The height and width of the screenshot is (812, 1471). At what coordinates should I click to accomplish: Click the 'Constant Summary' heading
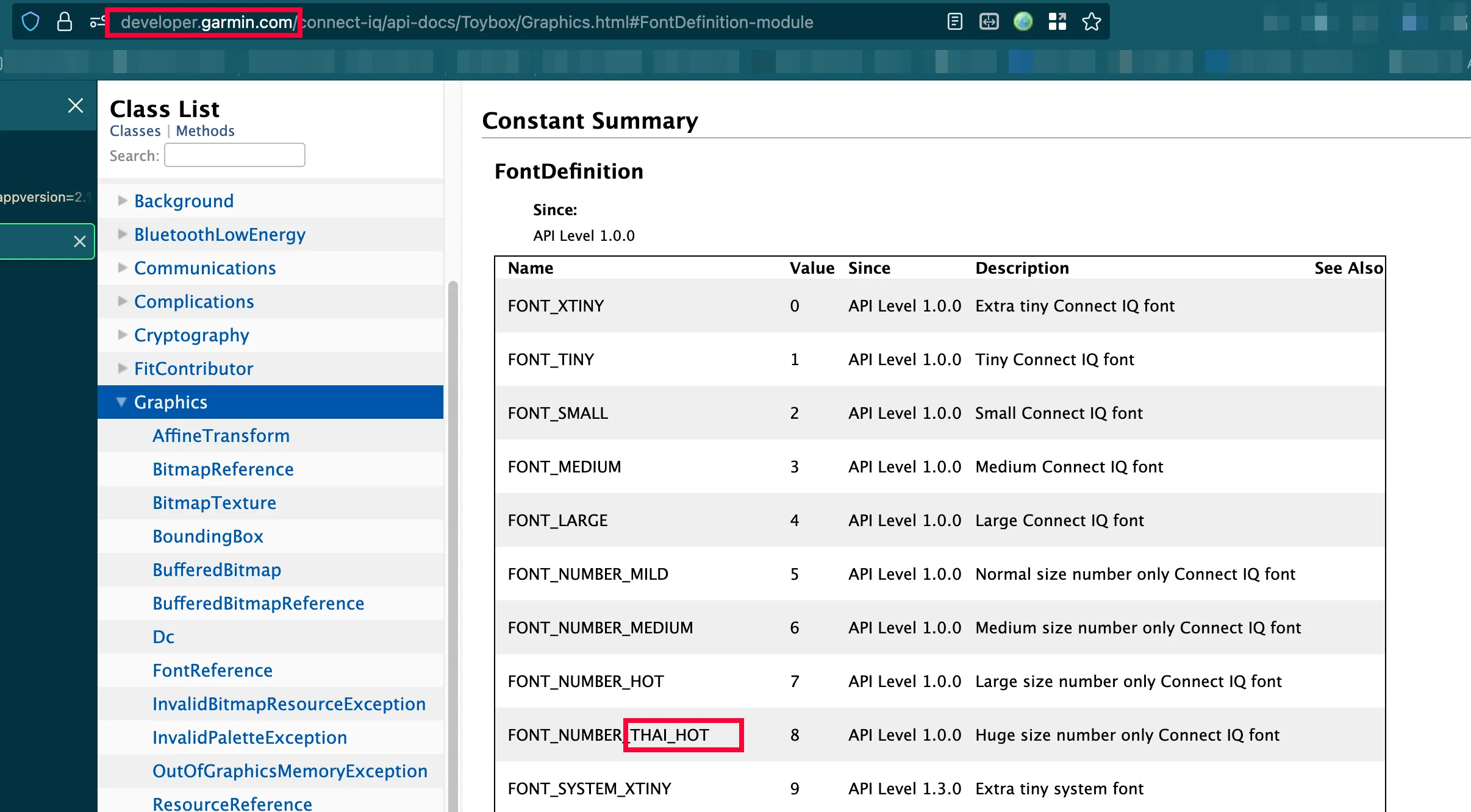click(x=590, y=121)
